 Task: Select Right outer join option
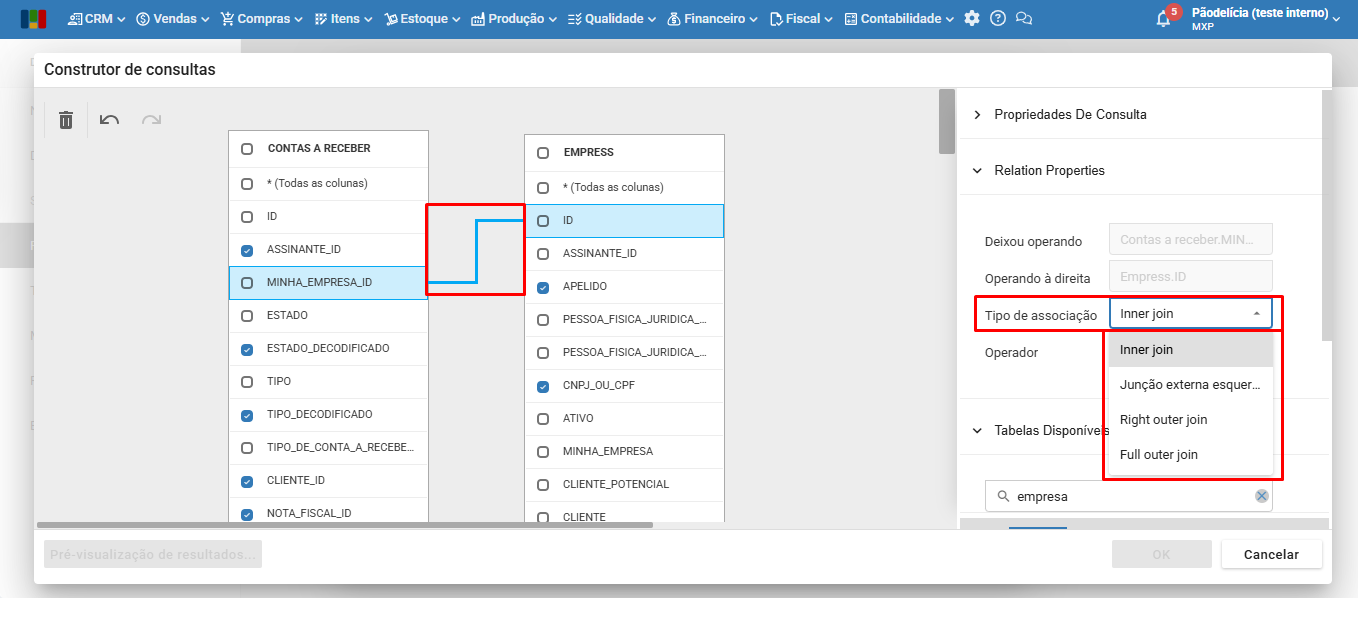coord(1189,420)
